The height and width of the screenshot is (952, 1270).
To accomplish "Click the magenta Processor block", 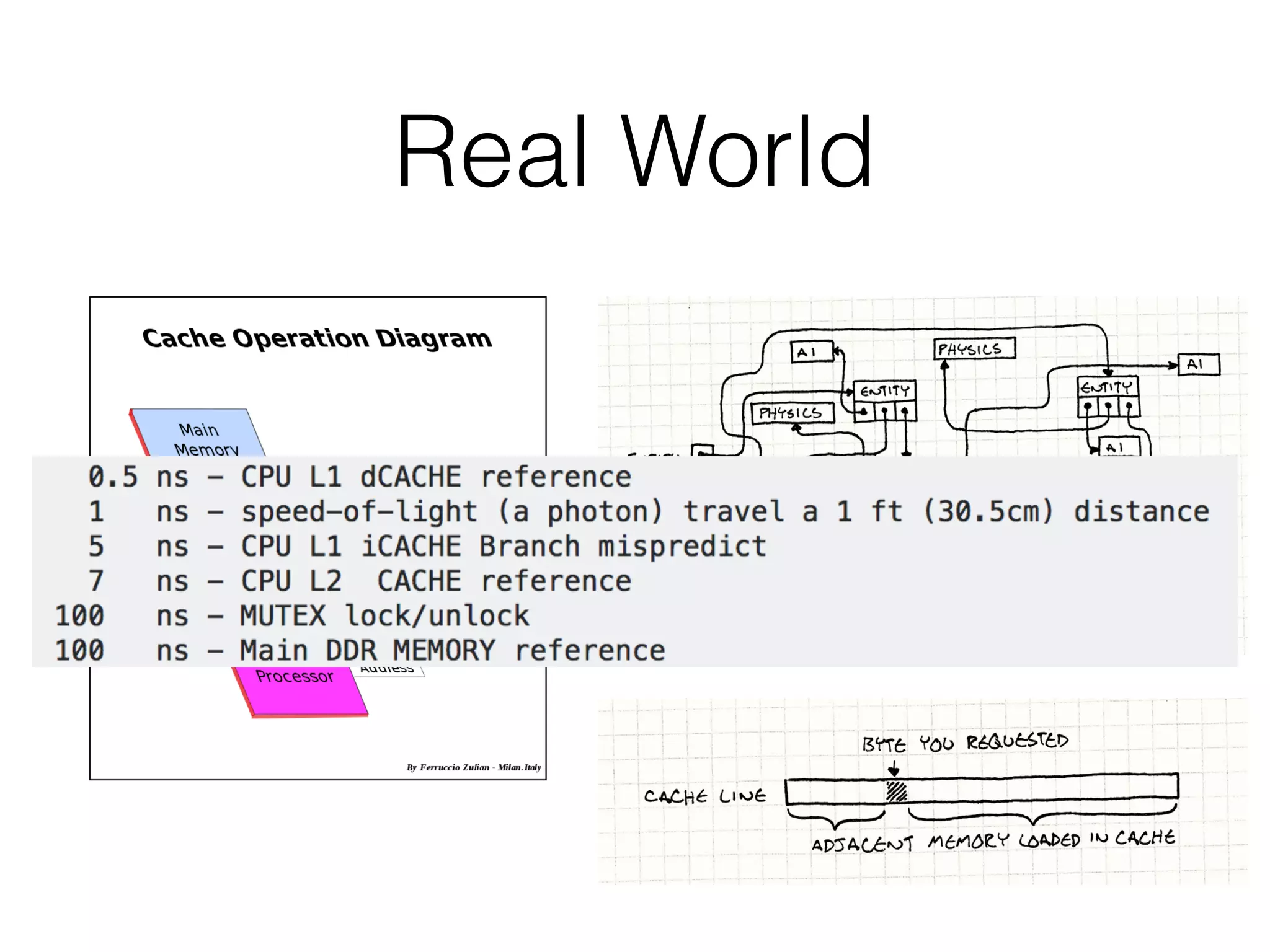I will click(x=299, y=692).
